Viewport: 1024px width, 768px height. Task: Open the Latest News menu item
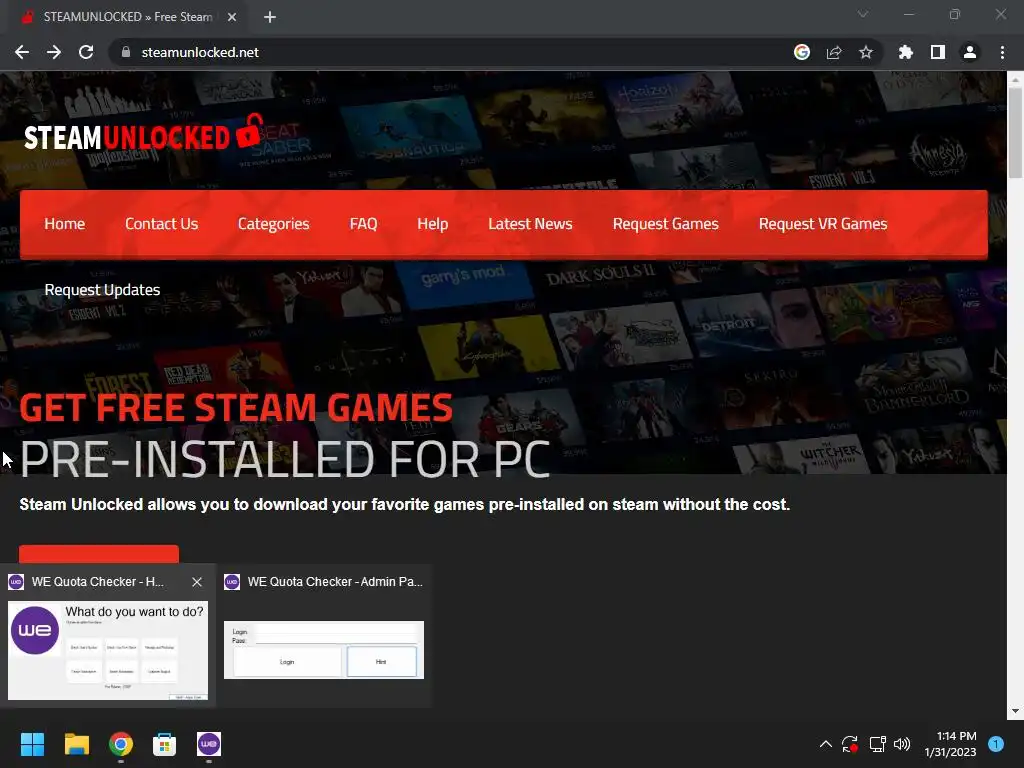(x=530, y=224)
